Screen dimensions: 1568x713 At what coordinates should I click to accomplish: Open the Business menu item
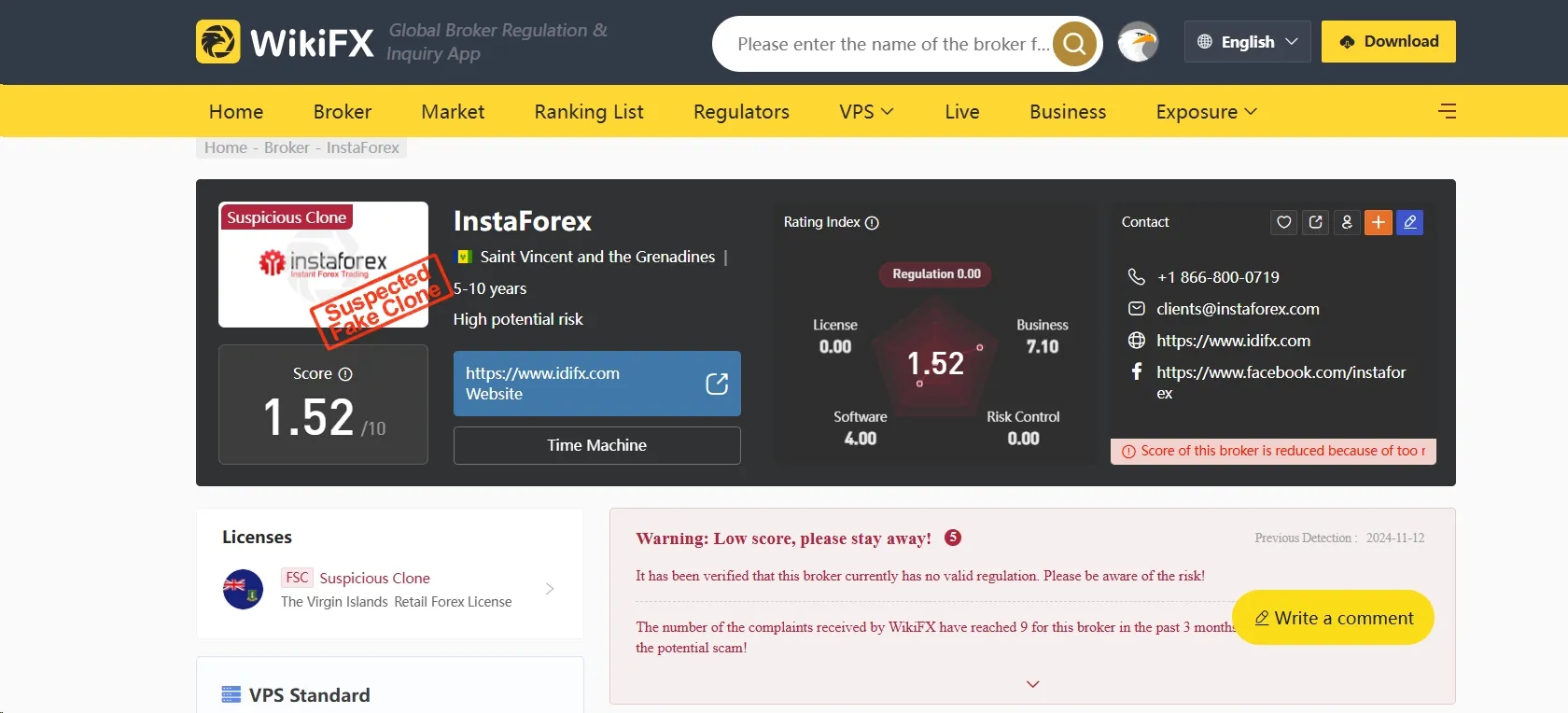(x=1068, y=112)
